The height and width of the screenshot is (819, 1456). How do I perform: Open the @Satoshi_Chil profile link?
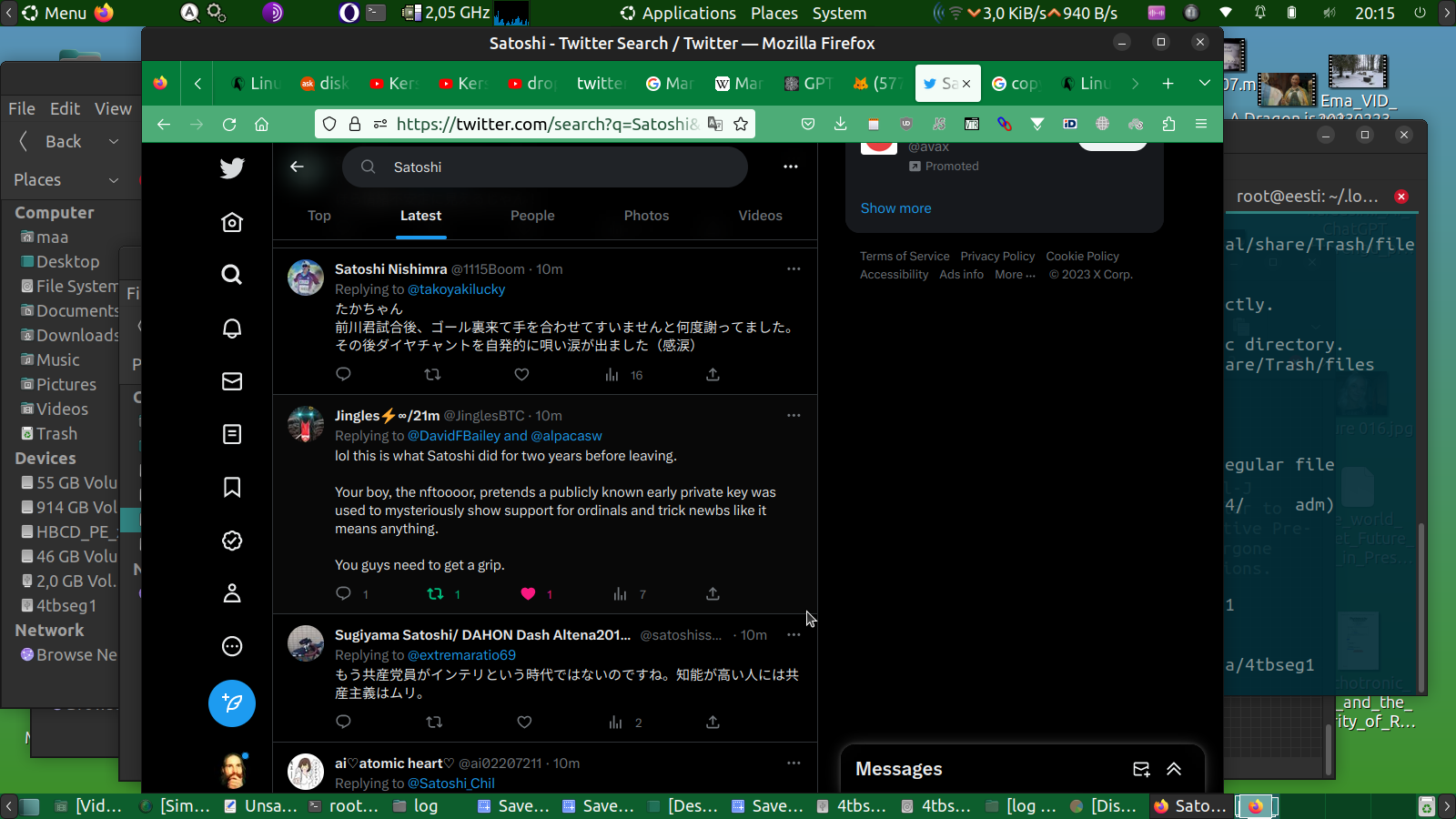(451, 784)
